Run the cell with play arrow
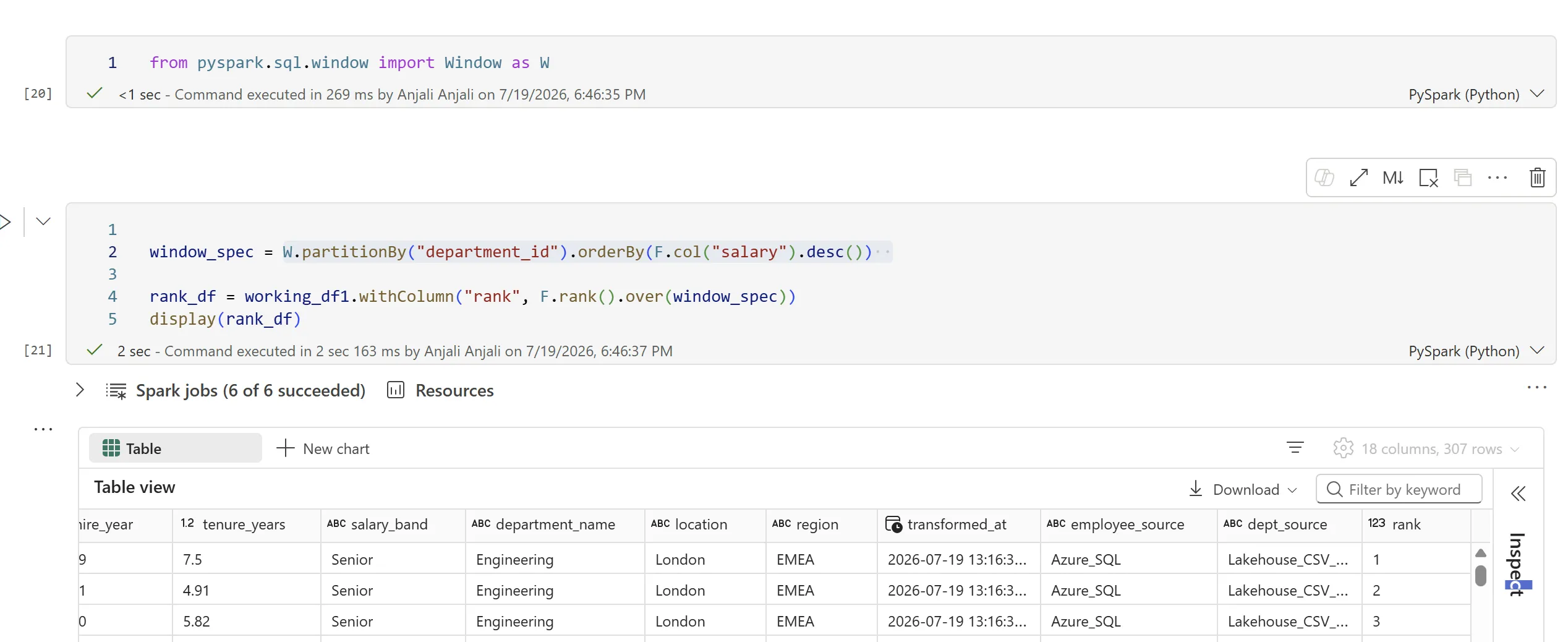Screen dimensions: 1568x642 5,221
